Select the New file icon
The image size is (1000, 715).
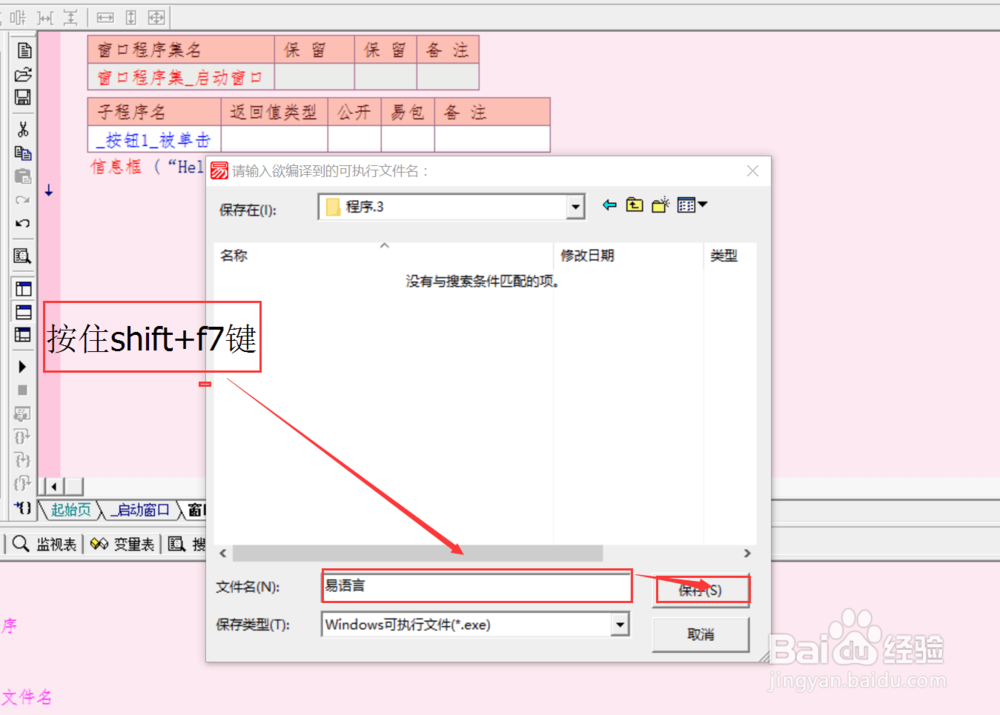(24, 51)
